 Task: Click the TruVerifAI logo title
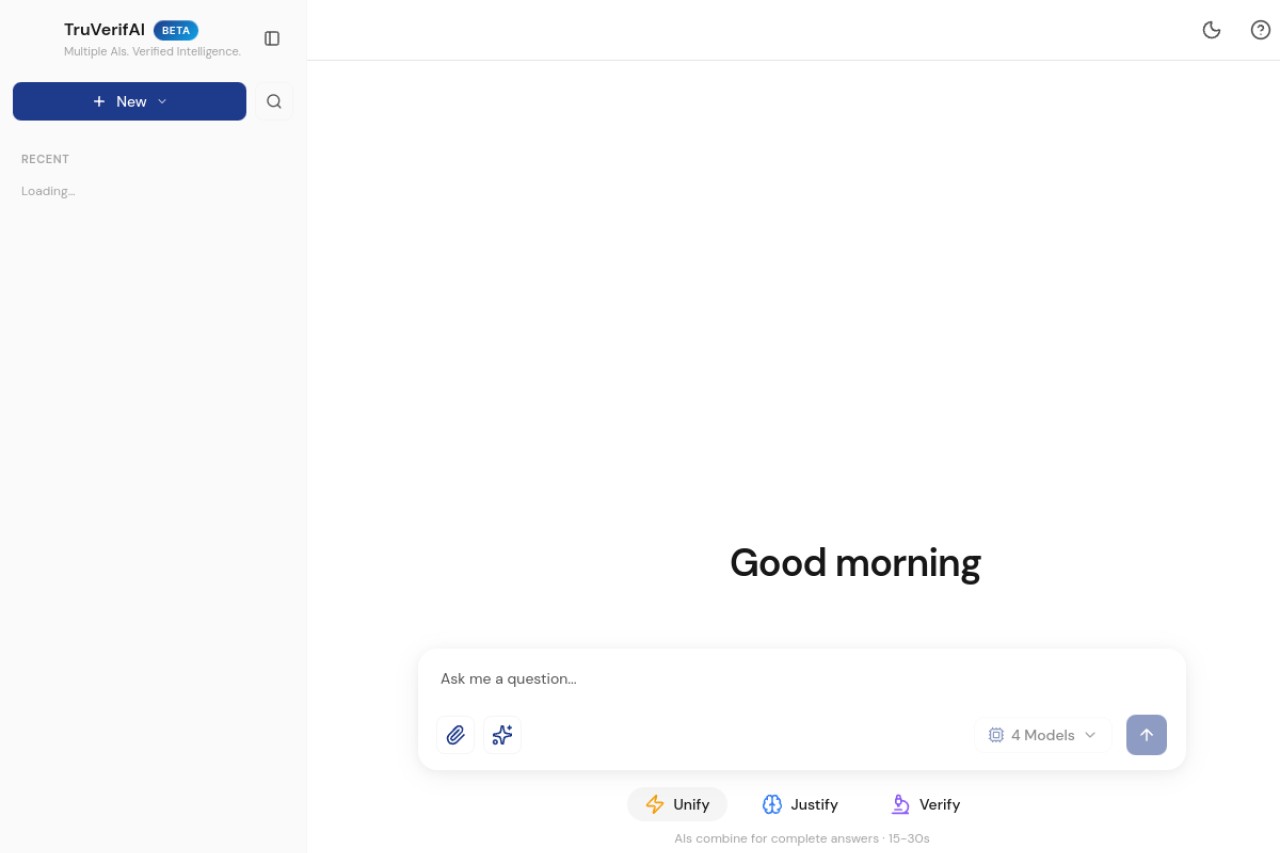click(x=104, y=30)
